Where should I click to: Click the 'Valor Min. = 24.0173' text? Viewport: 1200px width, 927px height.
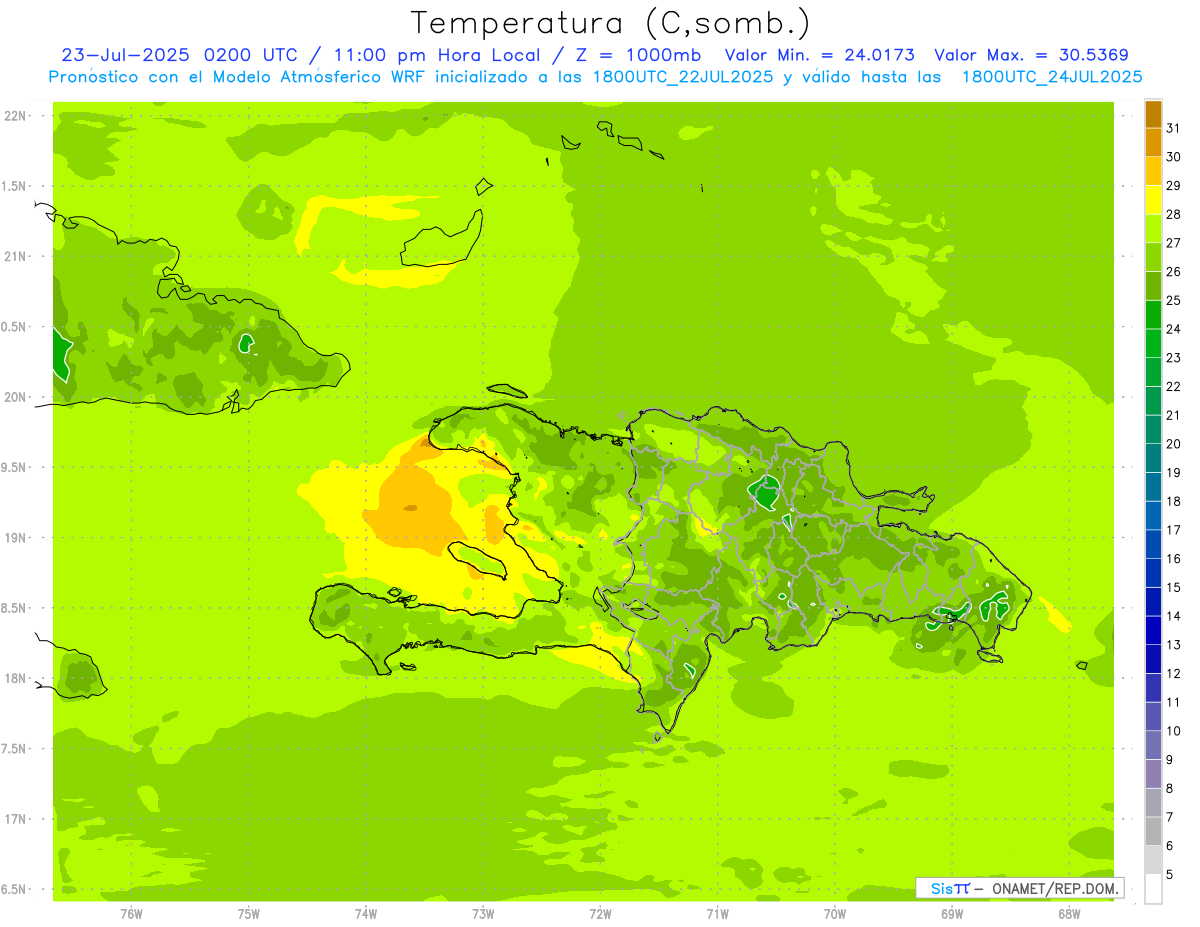(819, 54)
